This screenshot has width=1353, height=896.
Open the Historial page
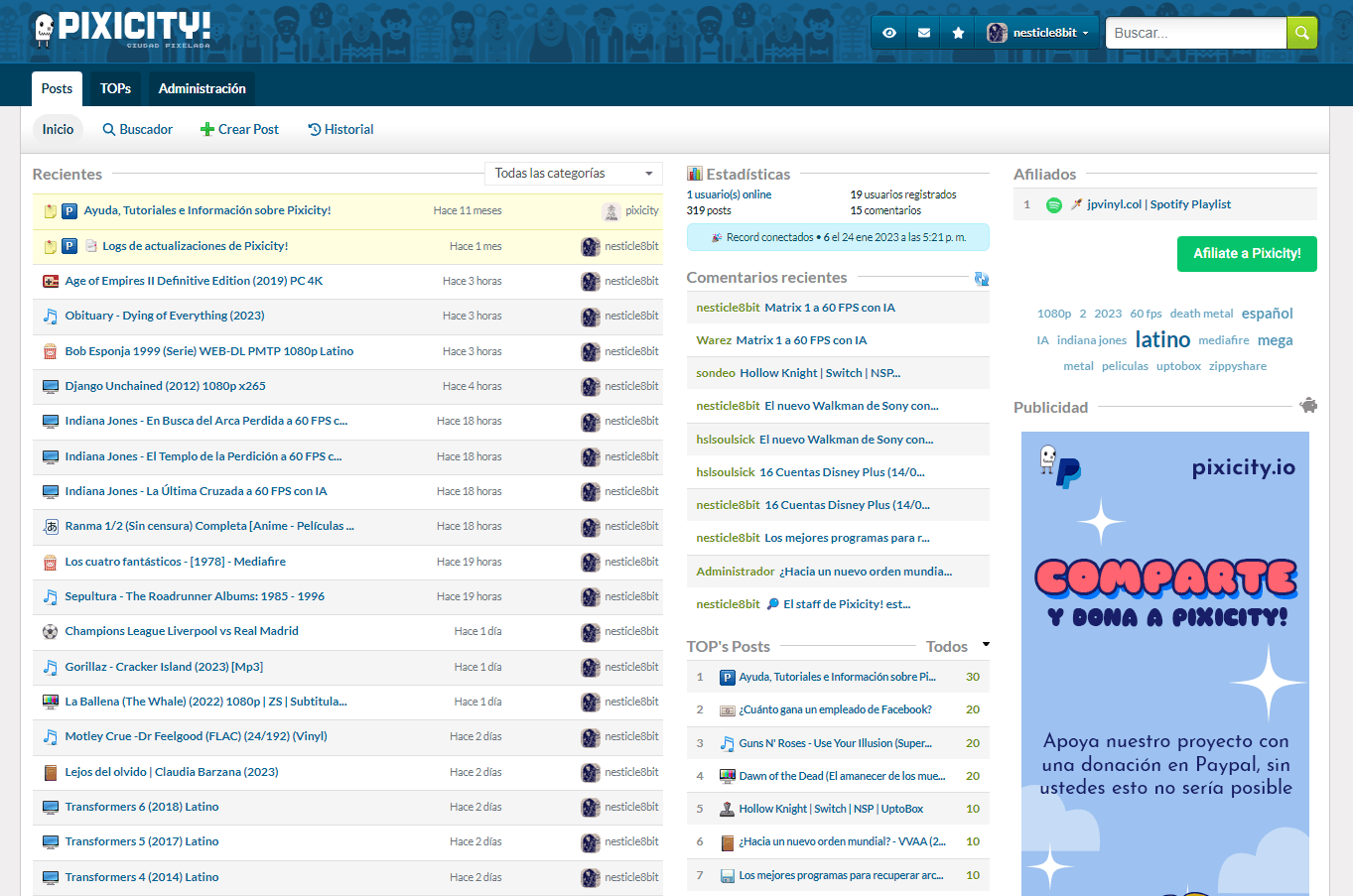pos(340,129)
